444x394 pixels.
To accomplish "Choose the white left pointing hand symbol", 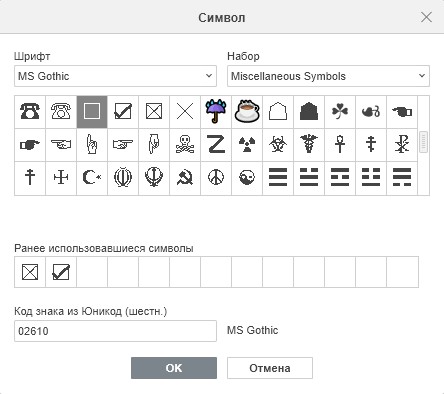I will [61, 145].
